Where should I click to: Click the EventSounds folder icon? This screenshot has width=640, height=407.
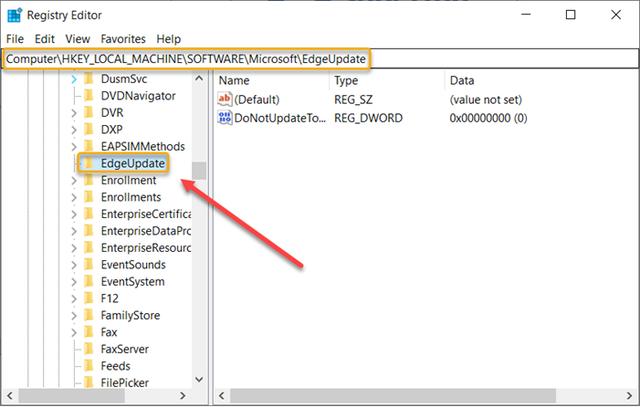pos(88,265)
